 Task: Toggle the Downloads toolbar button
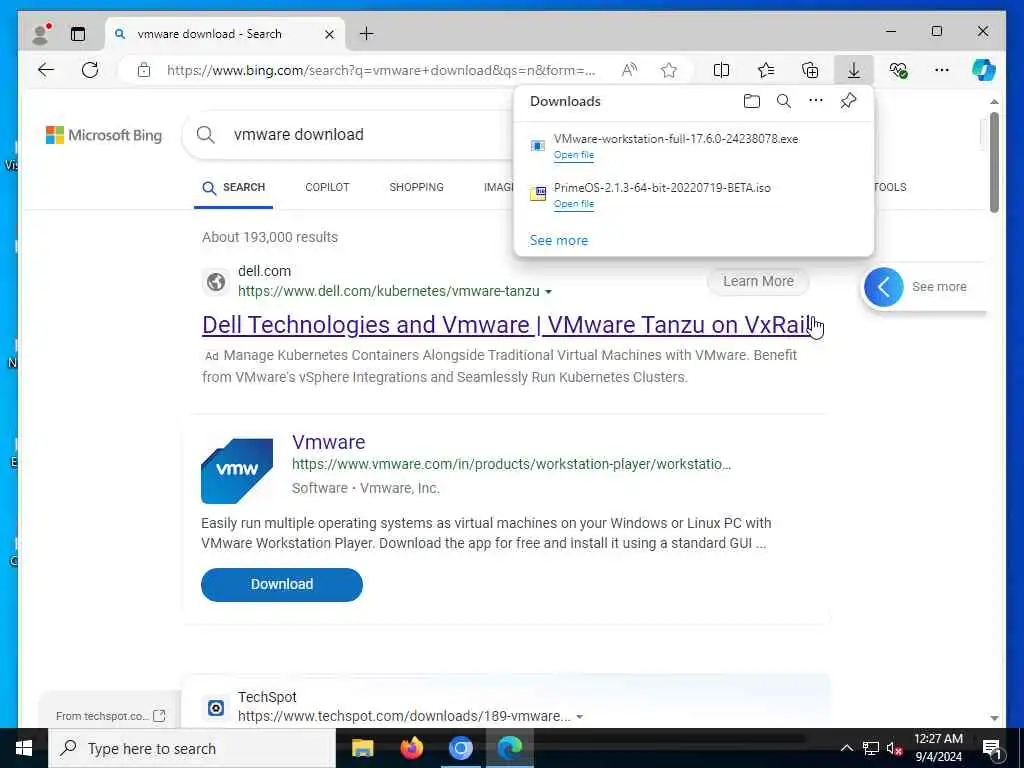tap(854, 70)
